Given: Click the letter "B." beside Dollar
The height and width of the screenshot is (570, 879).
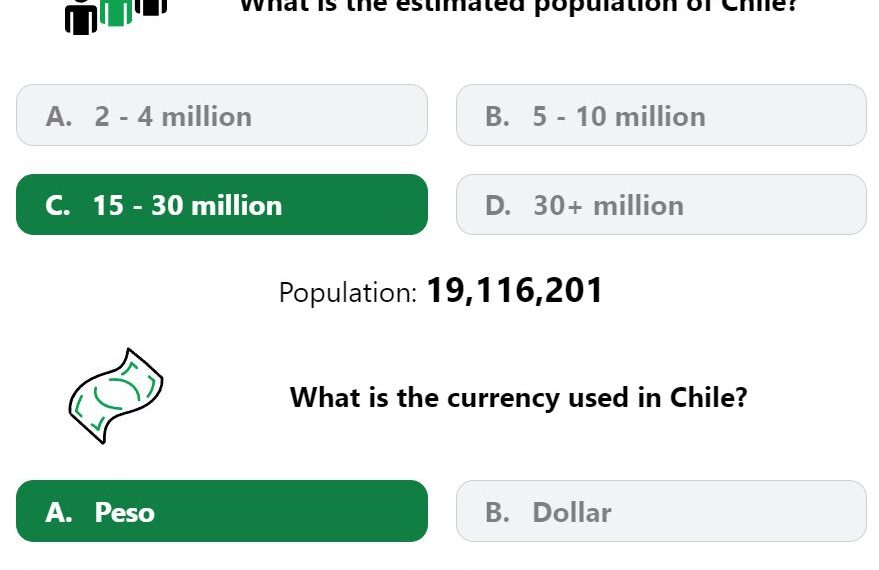Looking at the screenshot, I should pos(498,512).
